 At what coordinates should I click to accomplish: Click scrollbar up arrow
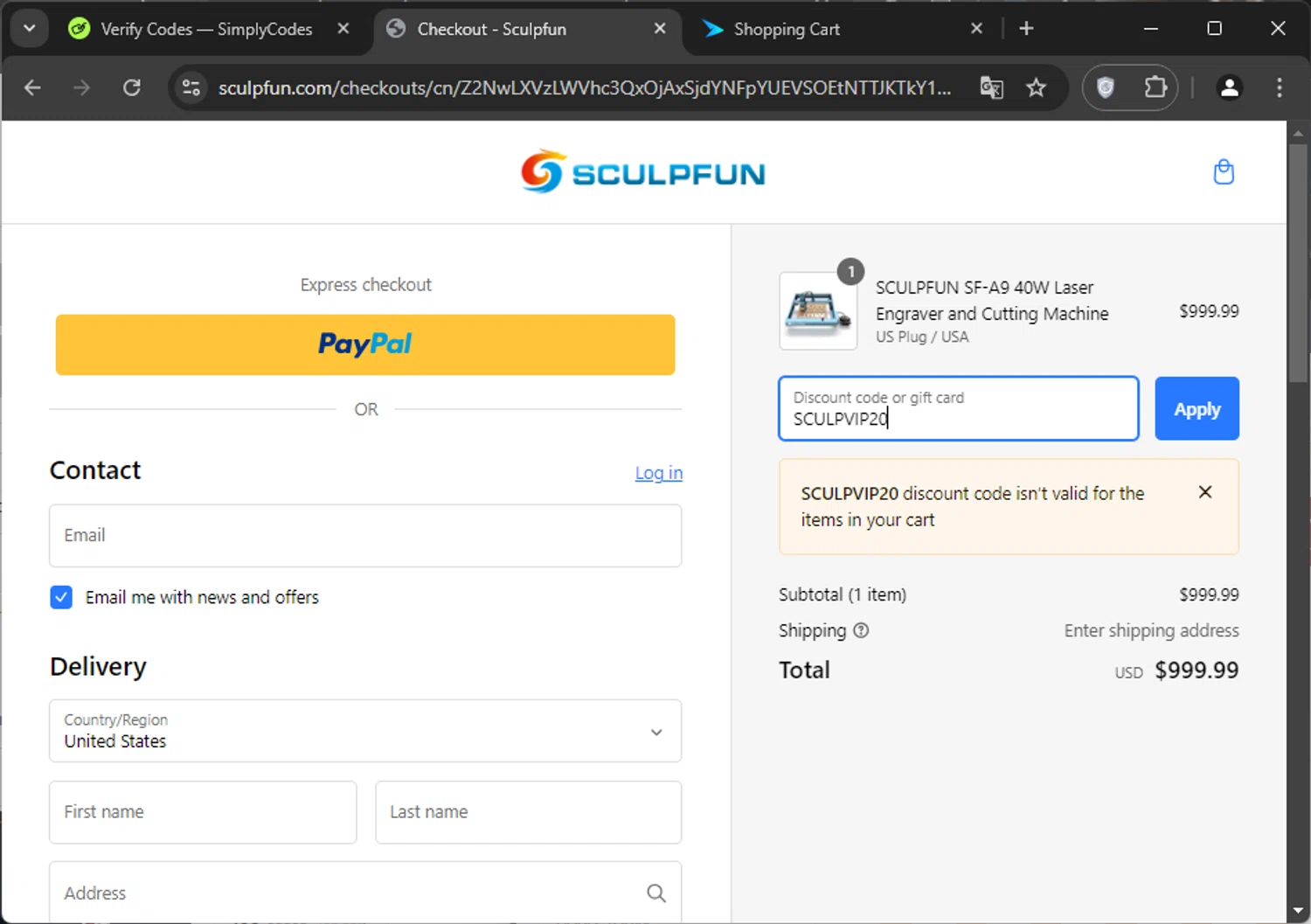(x=1299, y=133)
